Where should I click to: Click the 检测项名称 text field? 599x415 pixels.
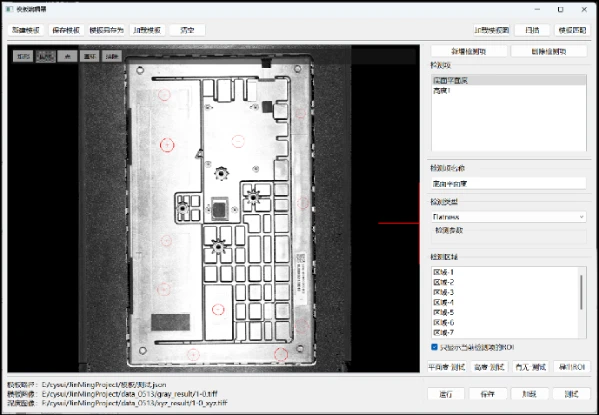pyautogui.click(x=509, y=184)
